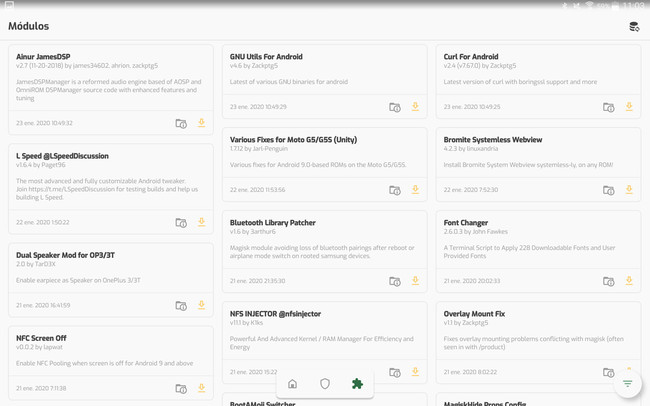Open info for NFC Screen Off

click(x=181, y=389)
